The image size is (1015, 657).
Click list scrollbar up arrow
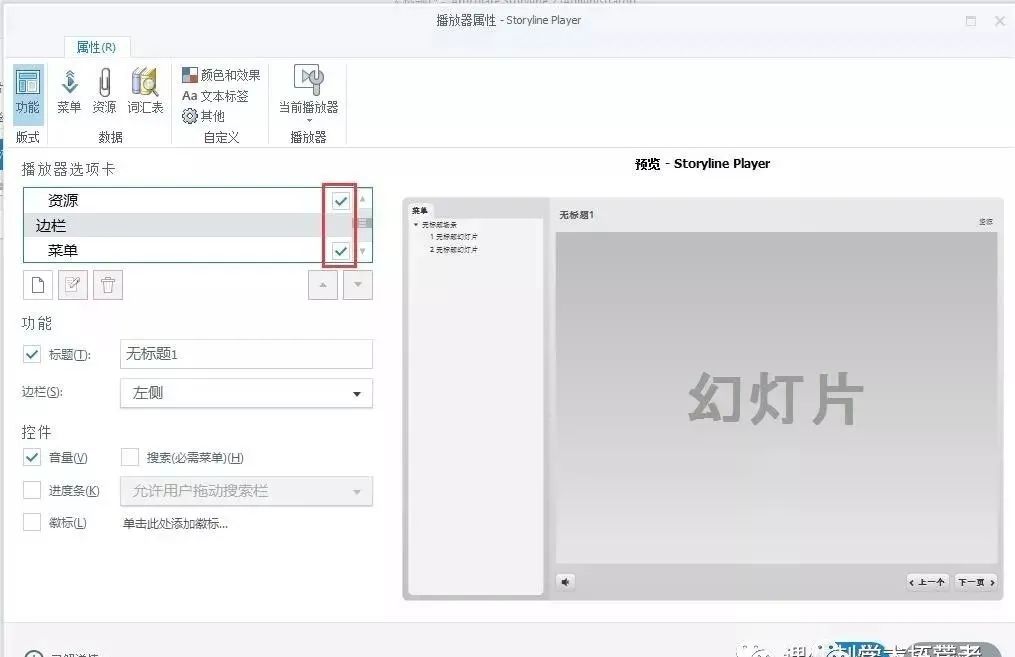(x=362, y=199)
